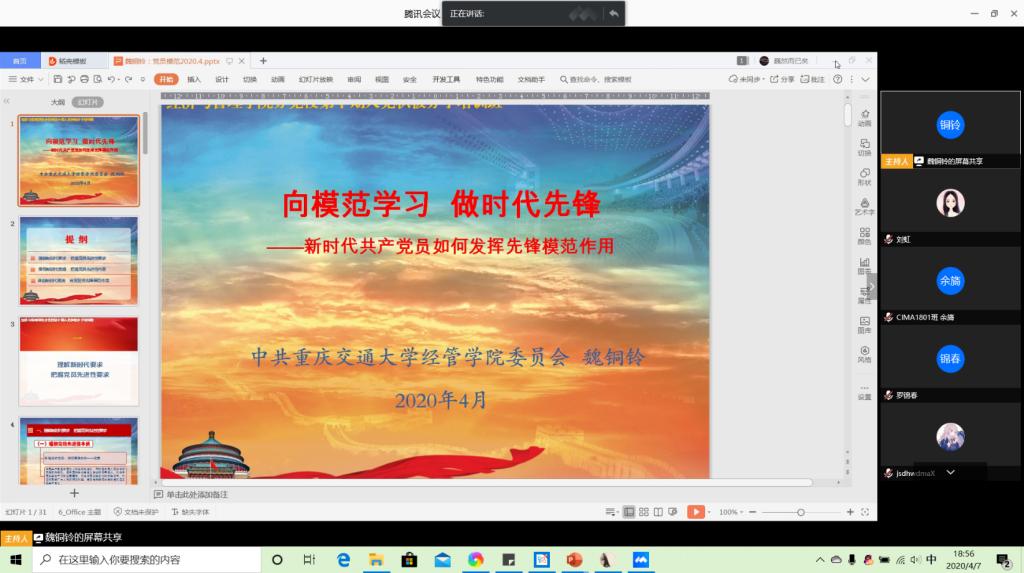Click the add new slide plus icon
Screen dimensions: 1024x573
74,493
